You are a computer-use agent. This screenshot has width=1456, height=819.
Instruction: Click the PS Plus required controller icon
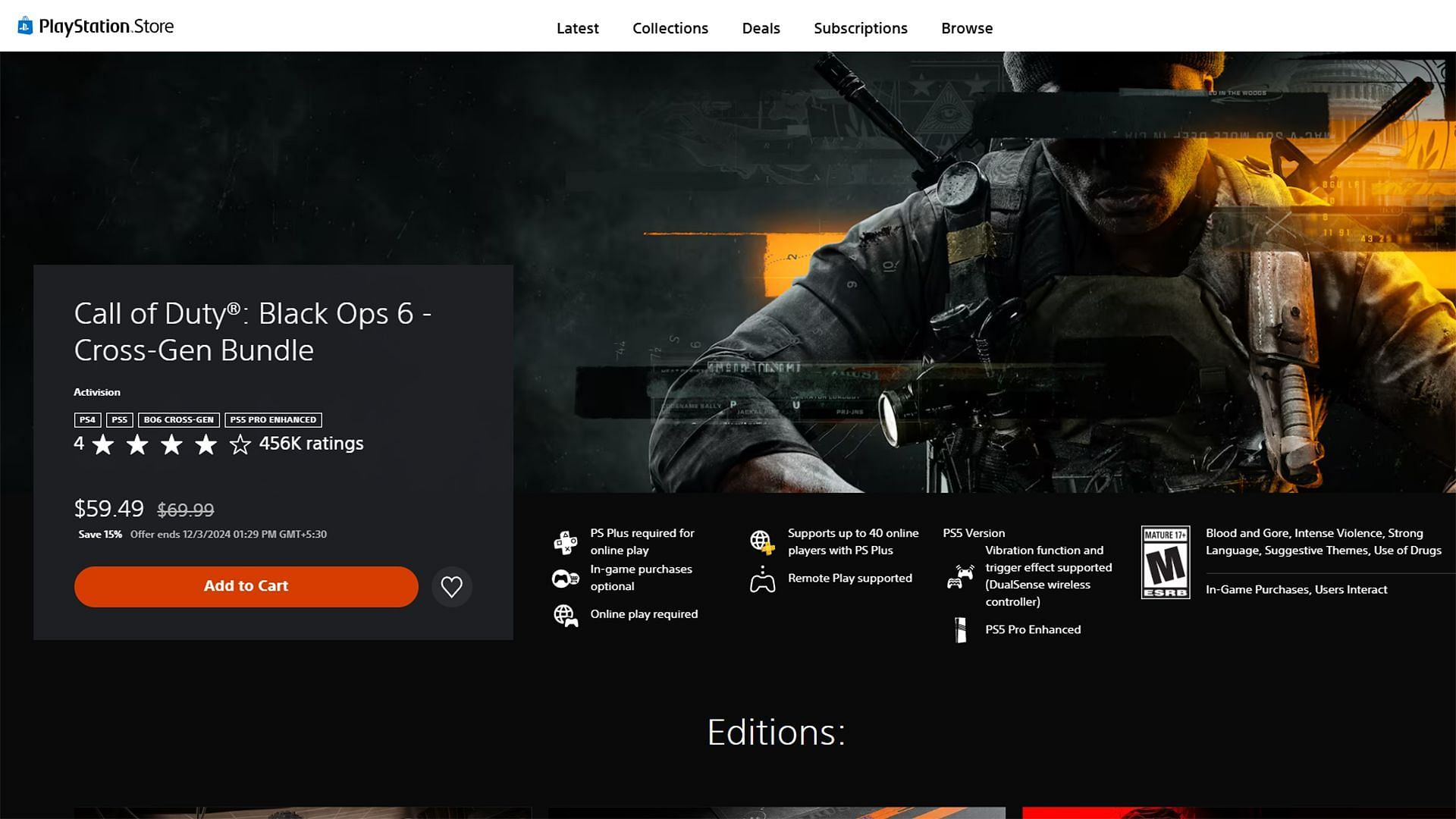tap(566, 542)
